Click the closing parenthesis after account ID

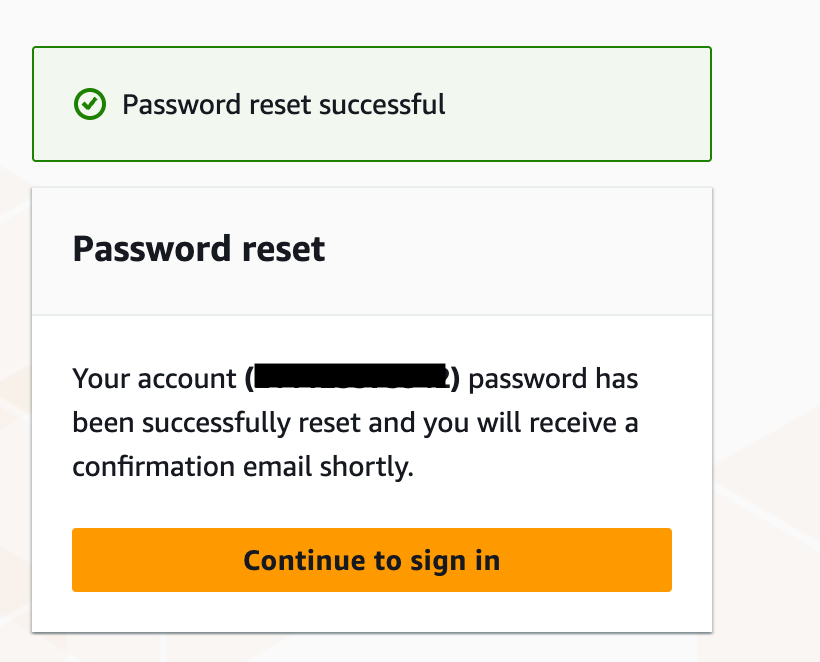[x=455, y=379]
